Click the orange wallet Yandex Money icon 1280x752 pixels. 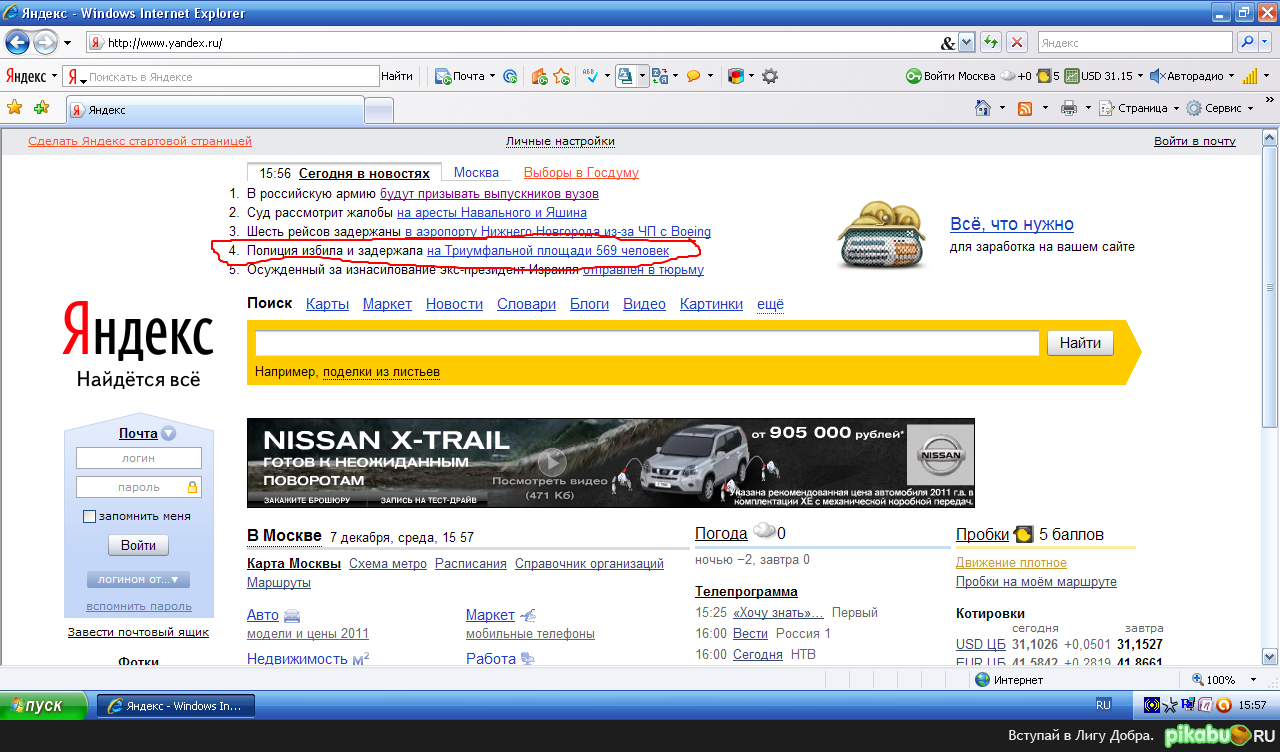[x=539, y=76]
